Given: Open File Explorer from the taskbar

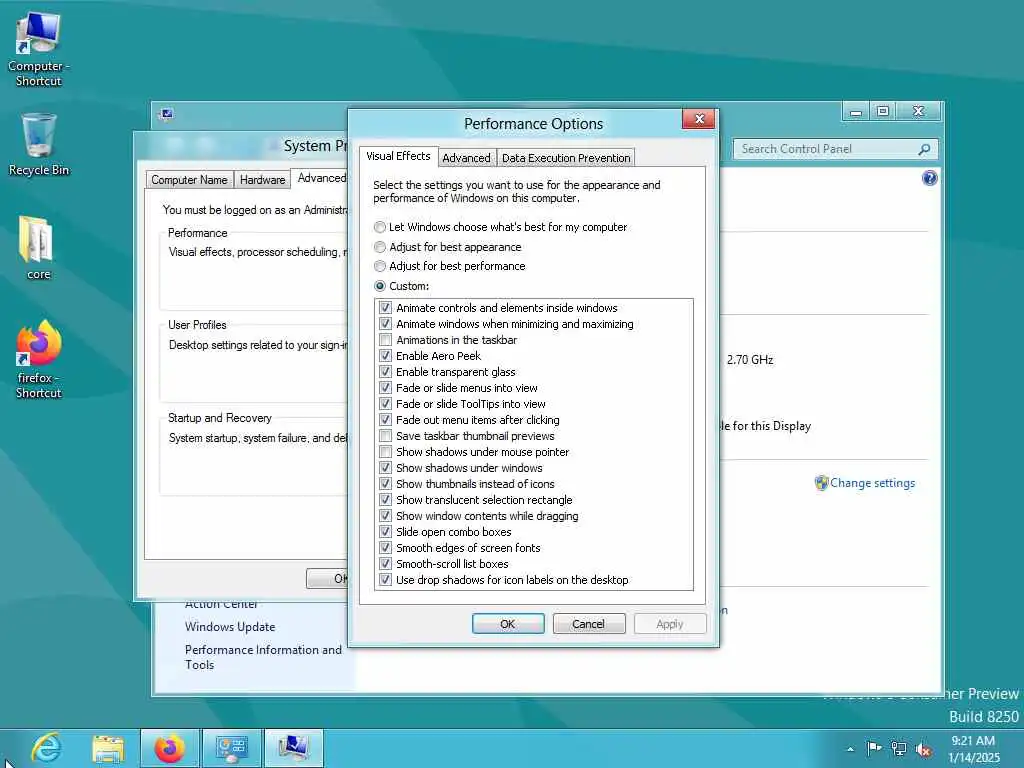Looking at the screenshot, I should tap(108, 748).
